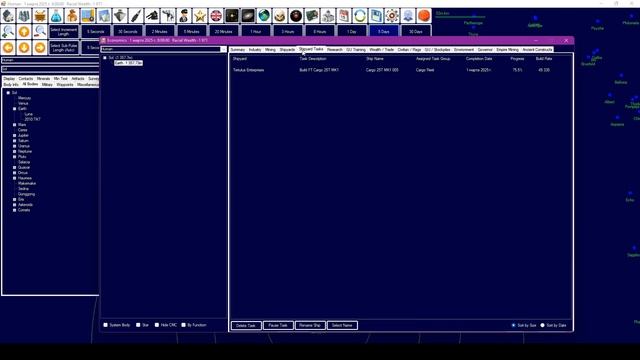Enable the Hide CMC checkbox
The image size is (640, 360).
click(157, 325)
